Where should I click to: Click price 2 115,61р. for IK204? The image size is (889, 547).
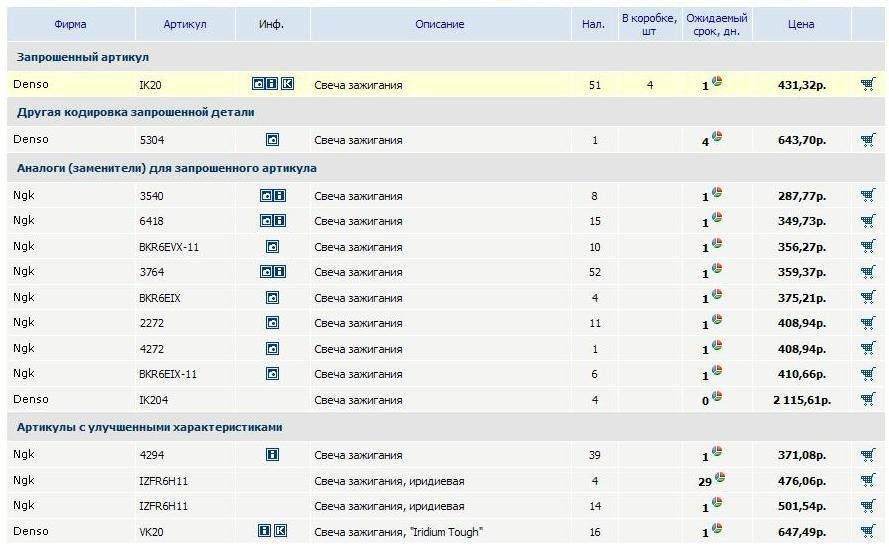click(798, 400)
